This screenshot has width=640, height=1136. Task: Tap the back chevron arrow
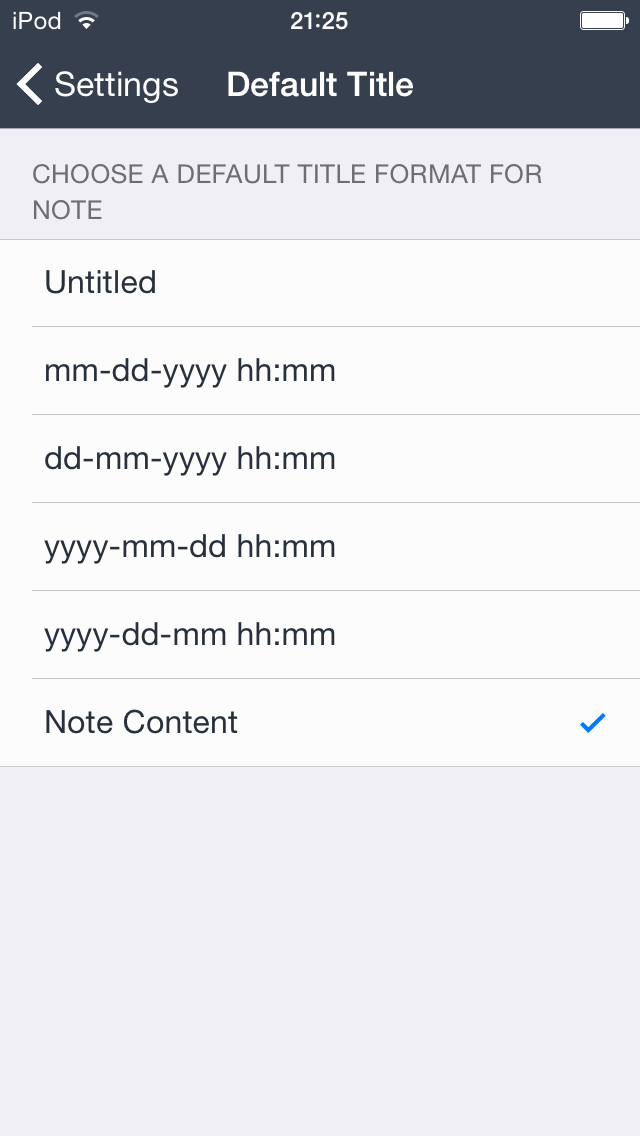pyautogui.click(x=30, y=85)
